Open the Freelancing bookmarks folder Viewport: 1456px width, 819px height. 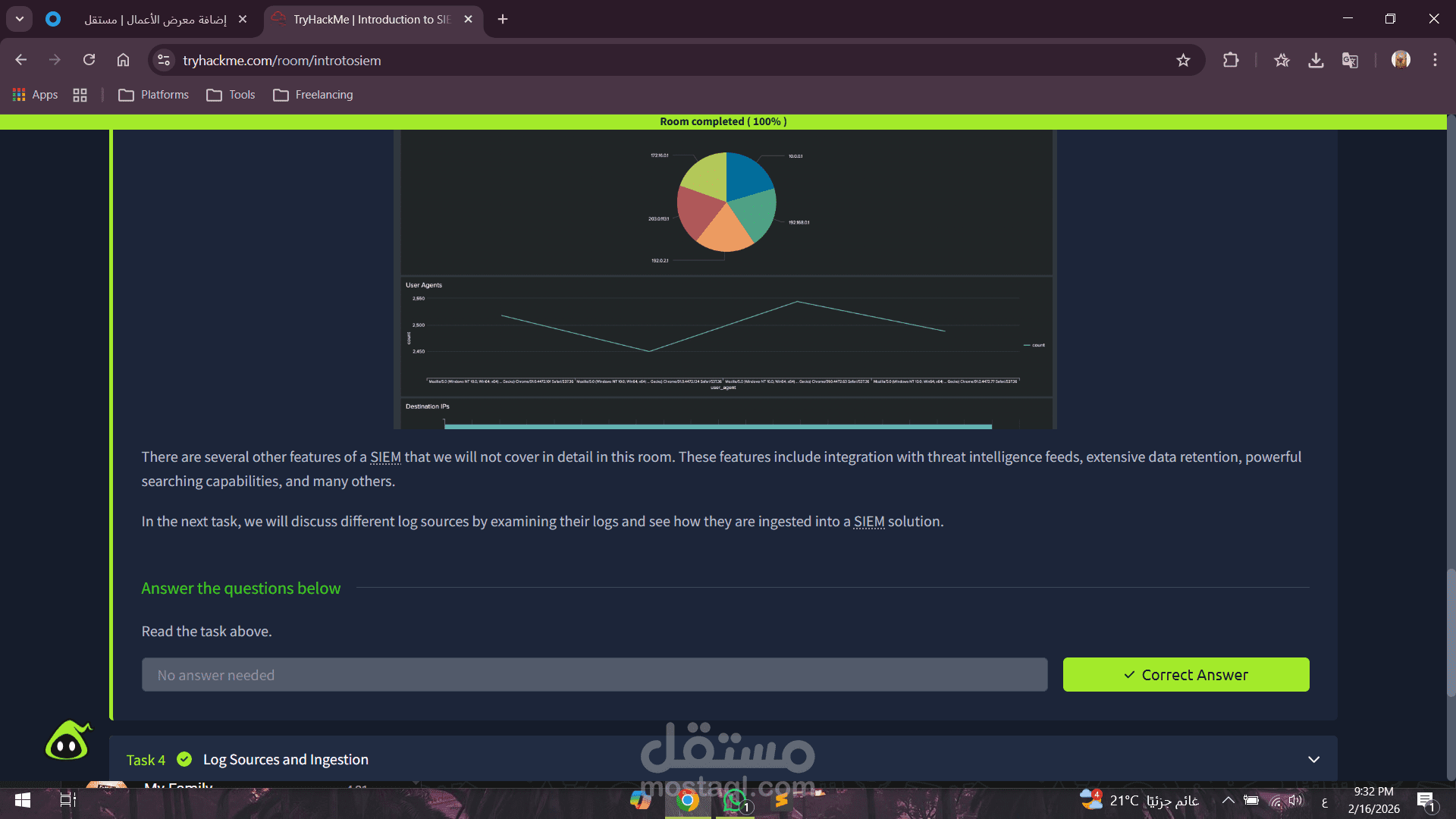click(313, 95)
